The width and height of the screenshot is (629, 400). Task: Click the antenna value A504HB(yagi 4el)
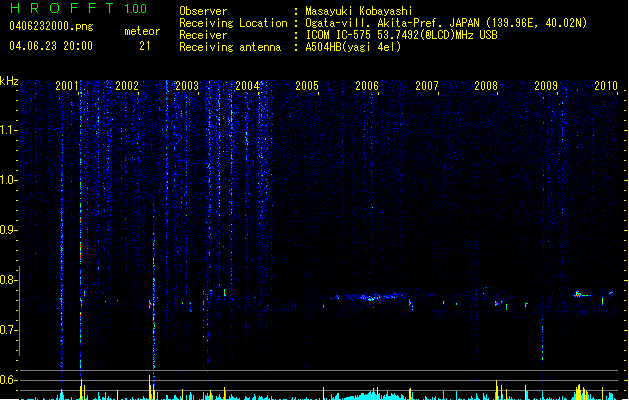coord(353,47)
